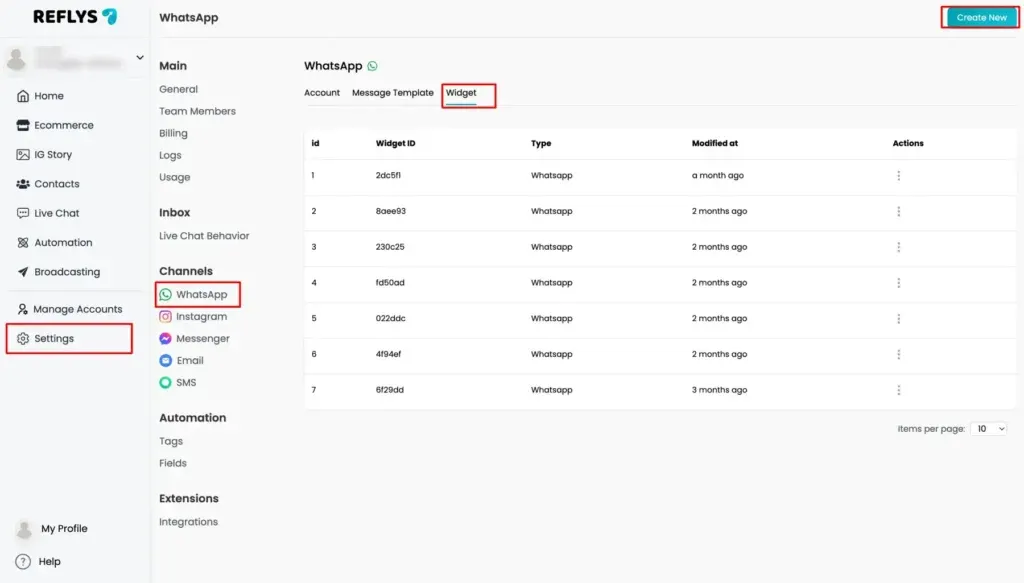Click the Email channel icon

pyautogui.click(x=166, y=360)
